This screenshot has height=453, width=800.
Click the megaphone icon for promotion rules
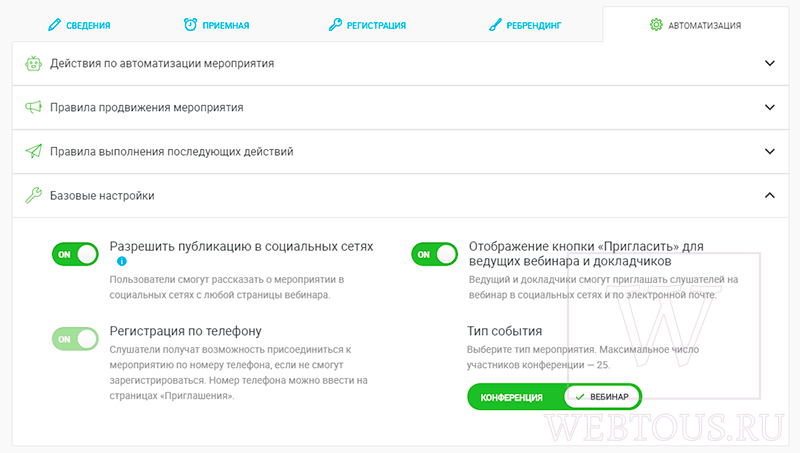[34, 107]
